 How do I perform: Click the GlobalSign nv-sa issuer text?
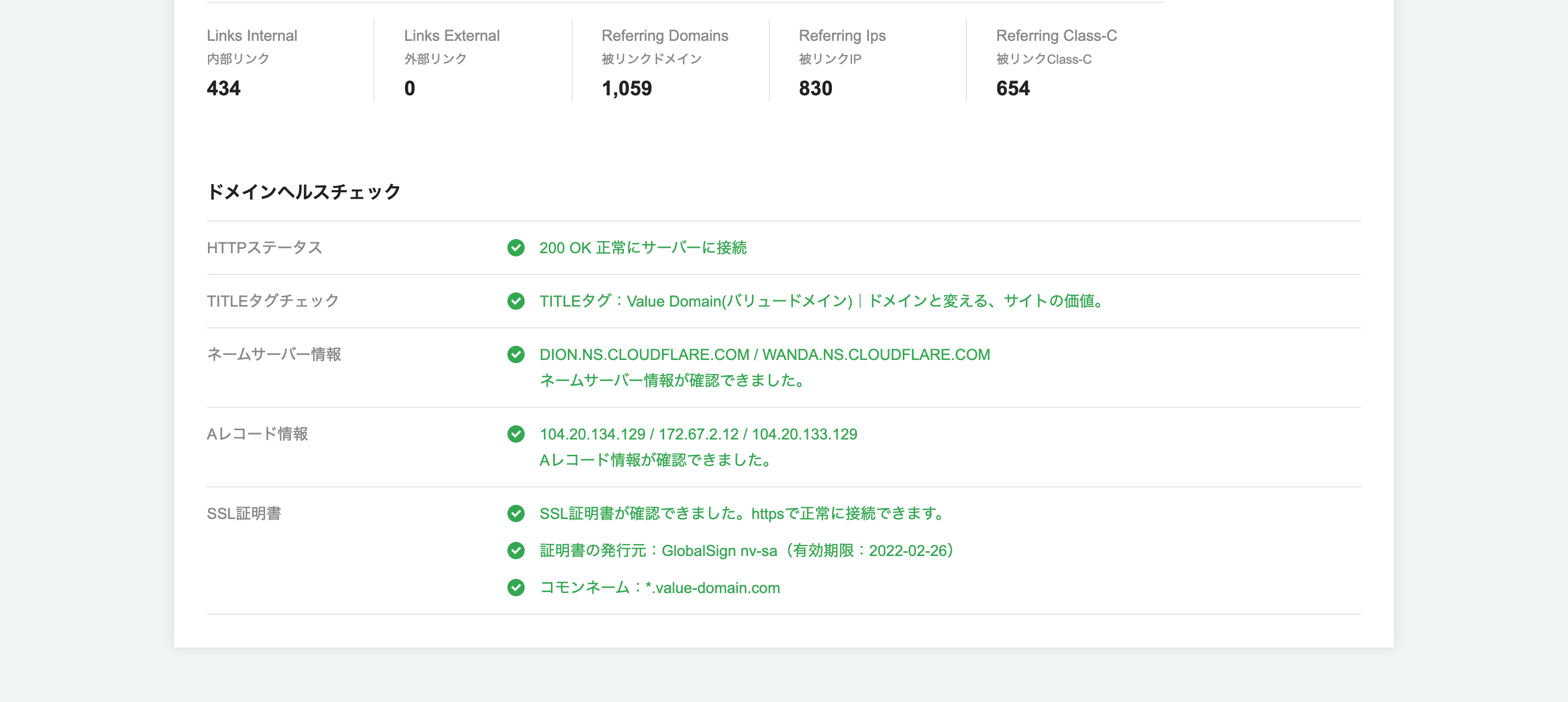point(719,551)
